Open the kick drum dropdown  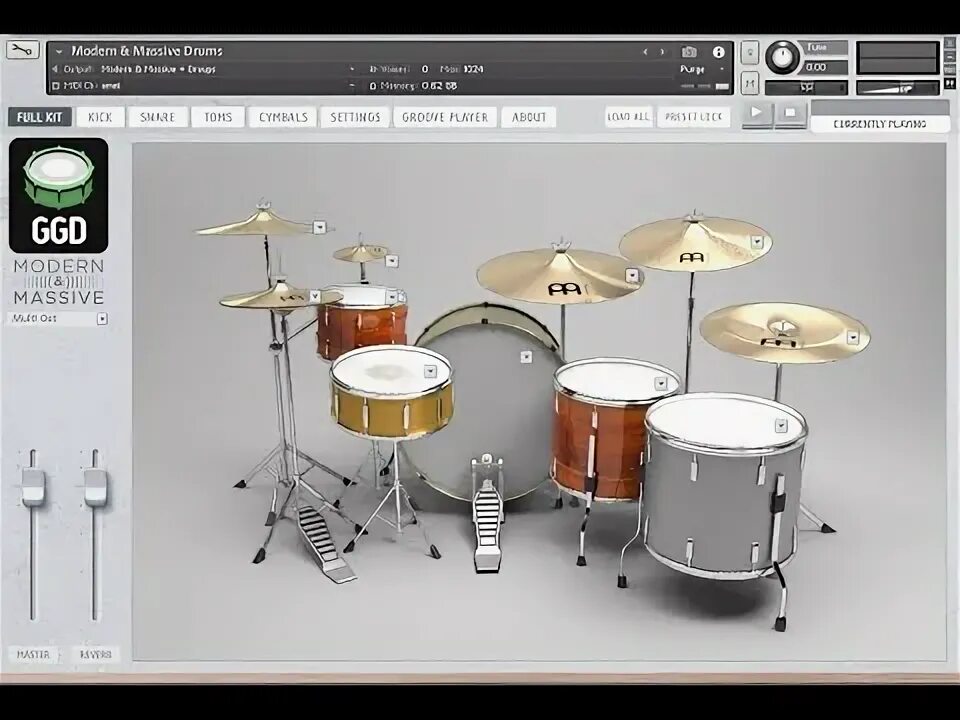pyautogui.click(x=526, y=357)
